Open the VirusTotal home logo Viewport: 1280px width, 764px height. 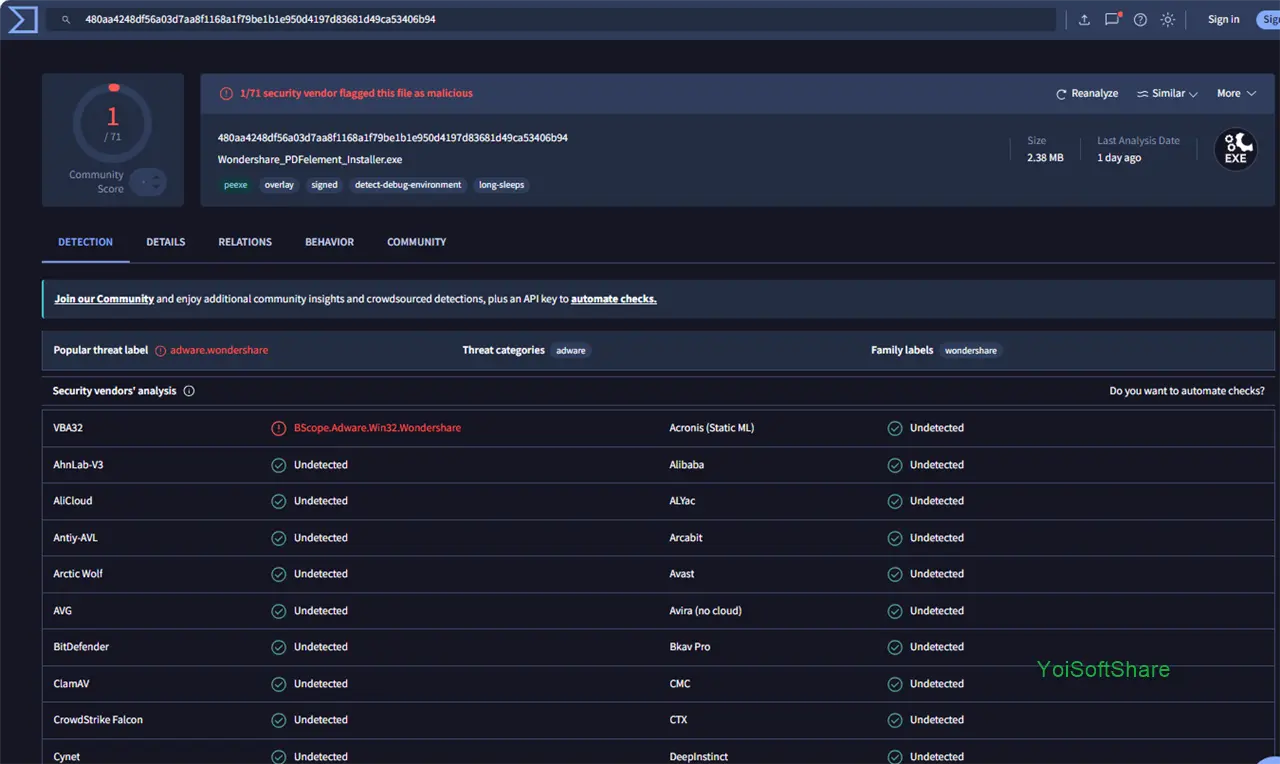(22, 19)
